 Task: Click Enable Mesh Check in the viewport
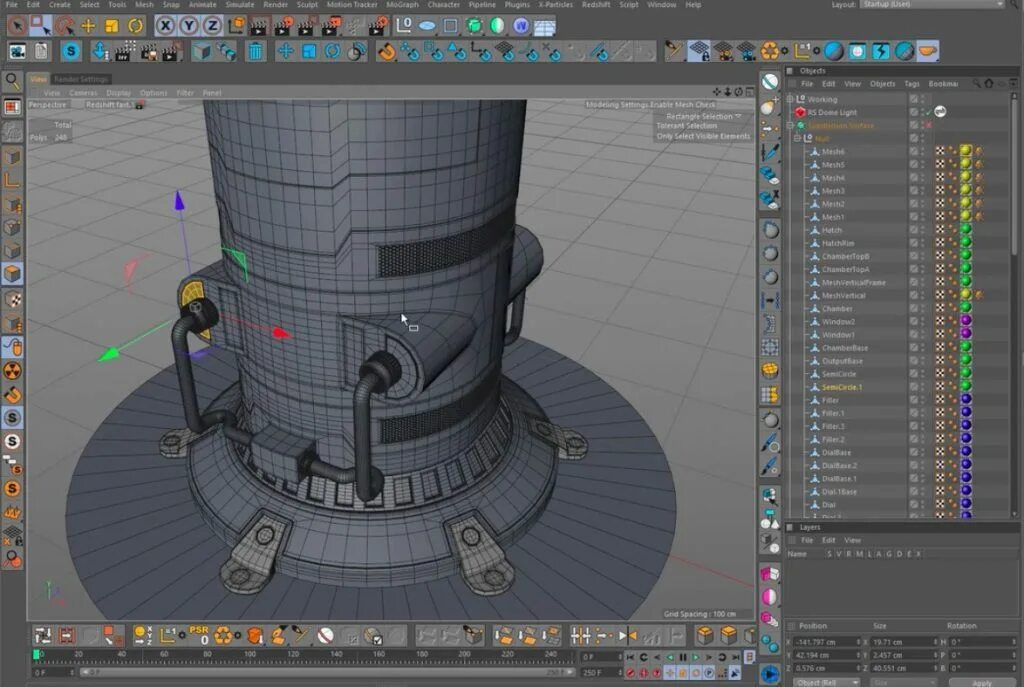[686, 104]
